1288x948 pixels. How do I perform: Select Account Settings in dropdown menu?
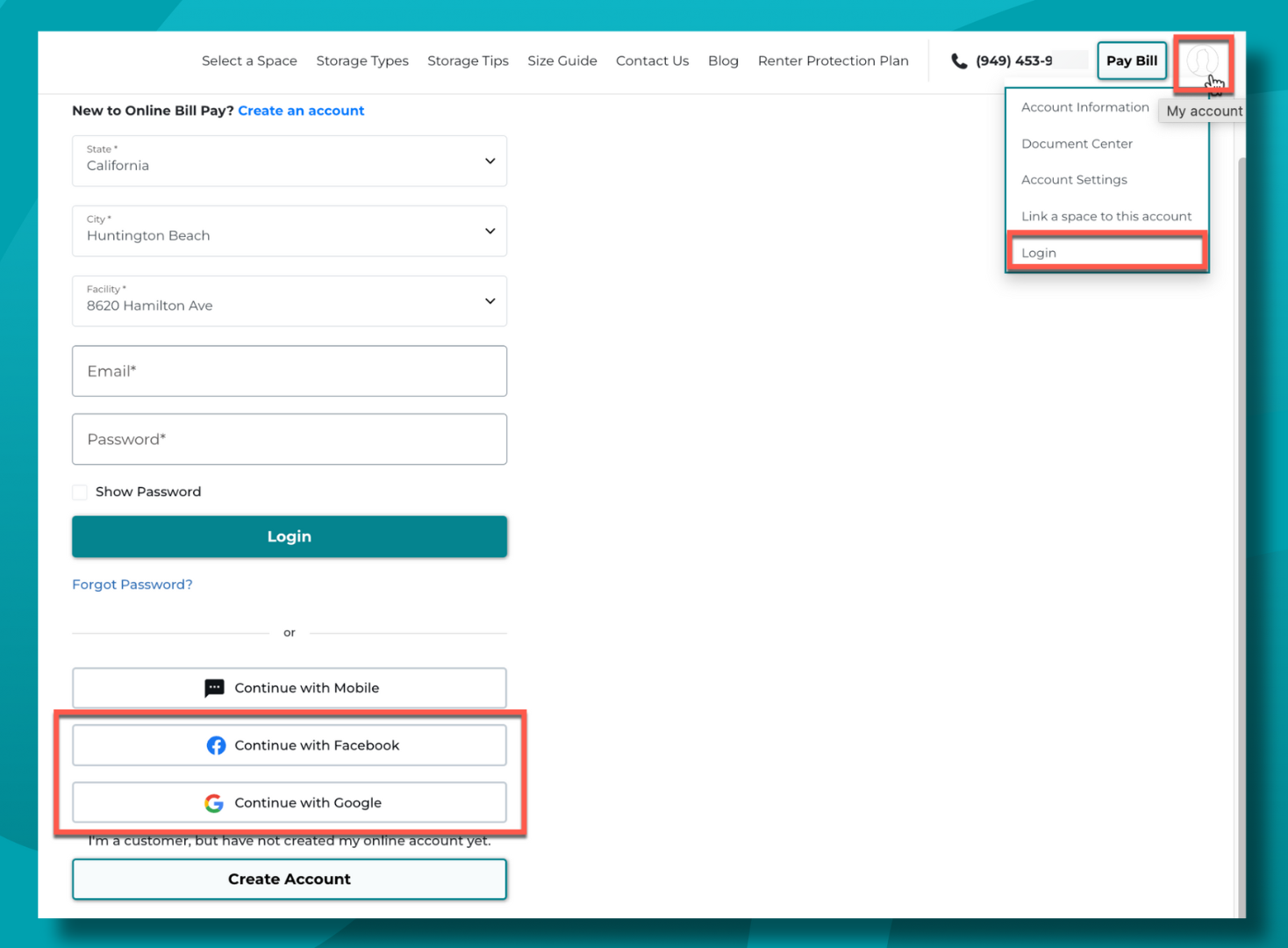(x=1074, y=180)
